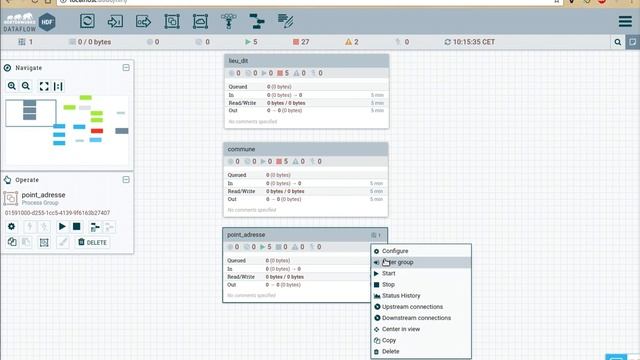Copy selection icon in Operate panel
640x360 pixels.
click(12, 242)
